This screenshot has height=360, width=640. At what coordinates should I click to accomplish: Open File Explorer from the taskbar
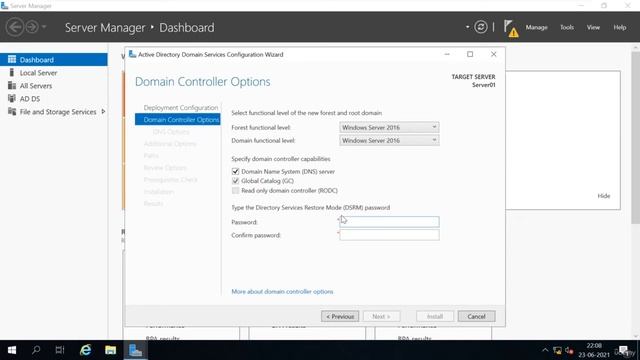pos(110,350)
